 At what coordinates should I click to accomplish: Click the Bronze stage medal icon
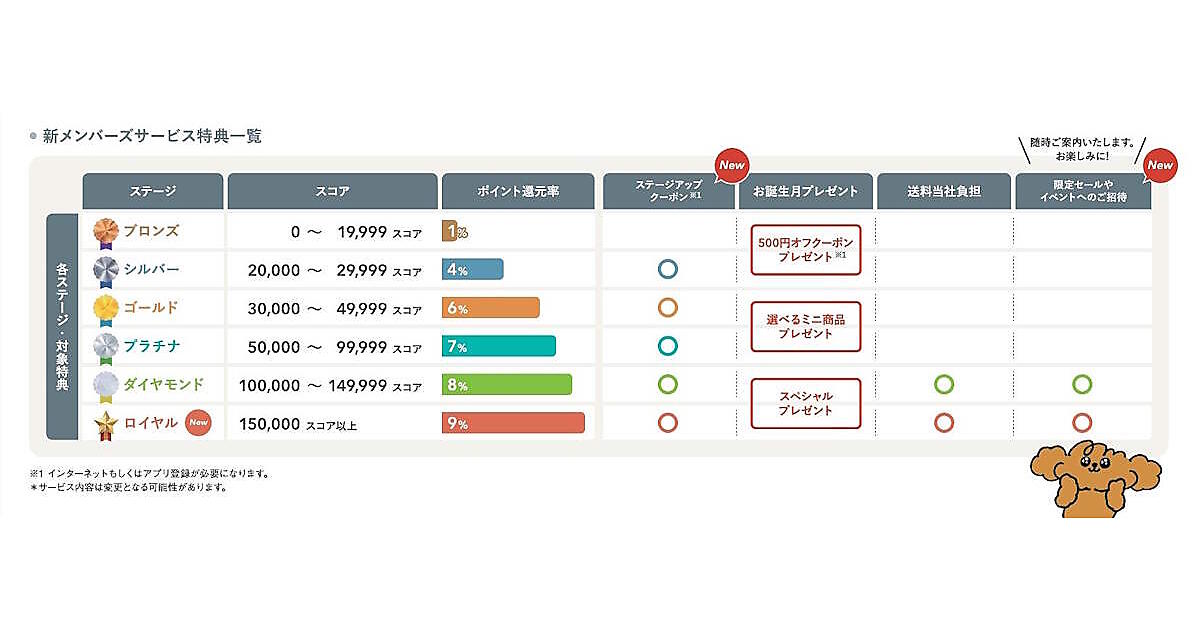pos(106,232)
